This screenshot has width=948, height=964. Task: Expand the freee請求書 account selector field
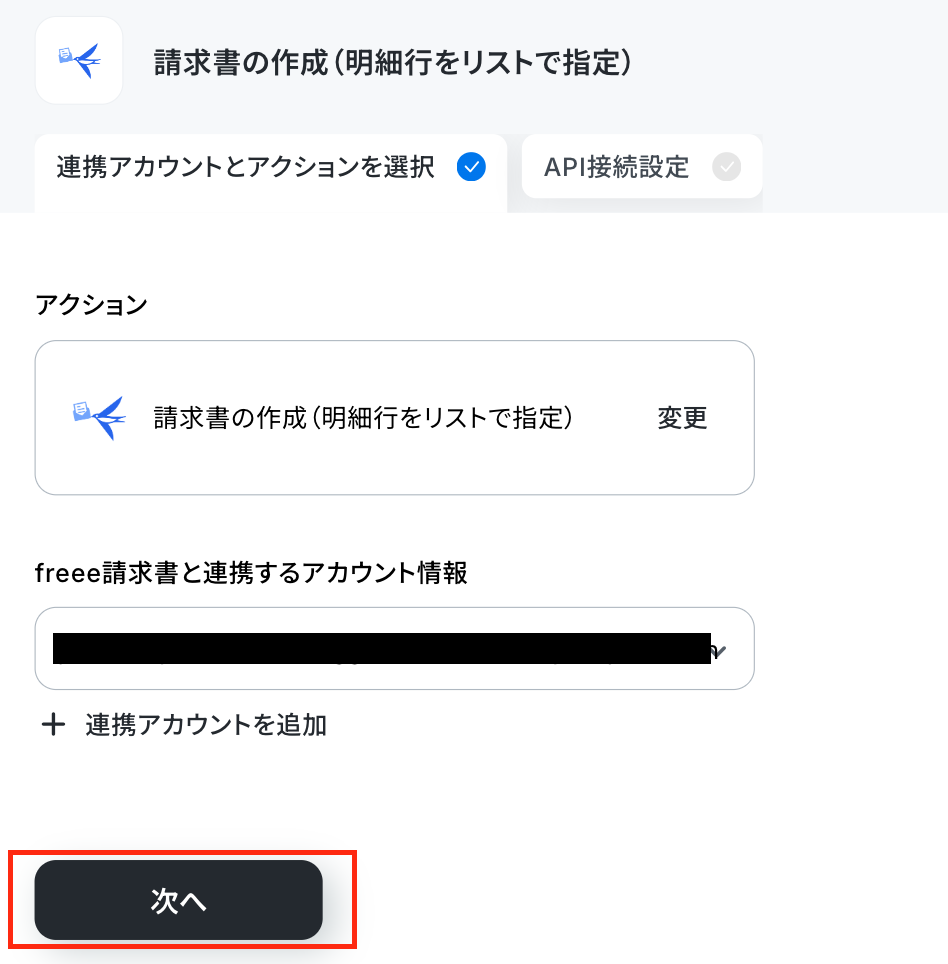point(395,649)
